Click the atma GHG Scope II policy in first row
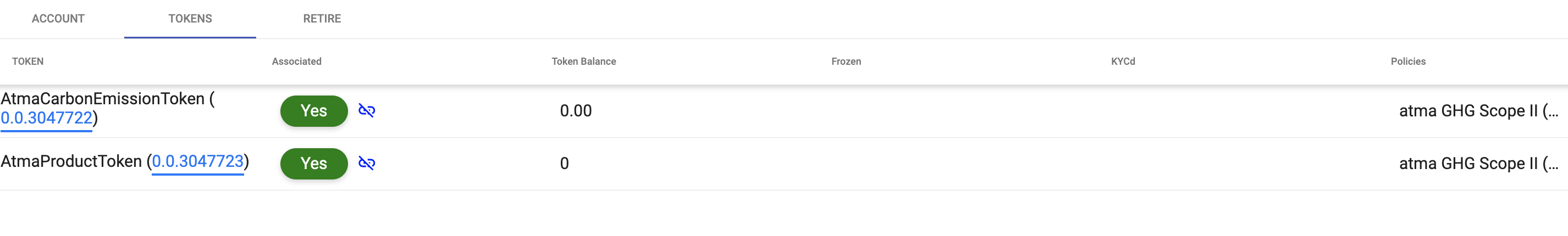Screen dimensions: 1568x236 [x=1478, y=111]
